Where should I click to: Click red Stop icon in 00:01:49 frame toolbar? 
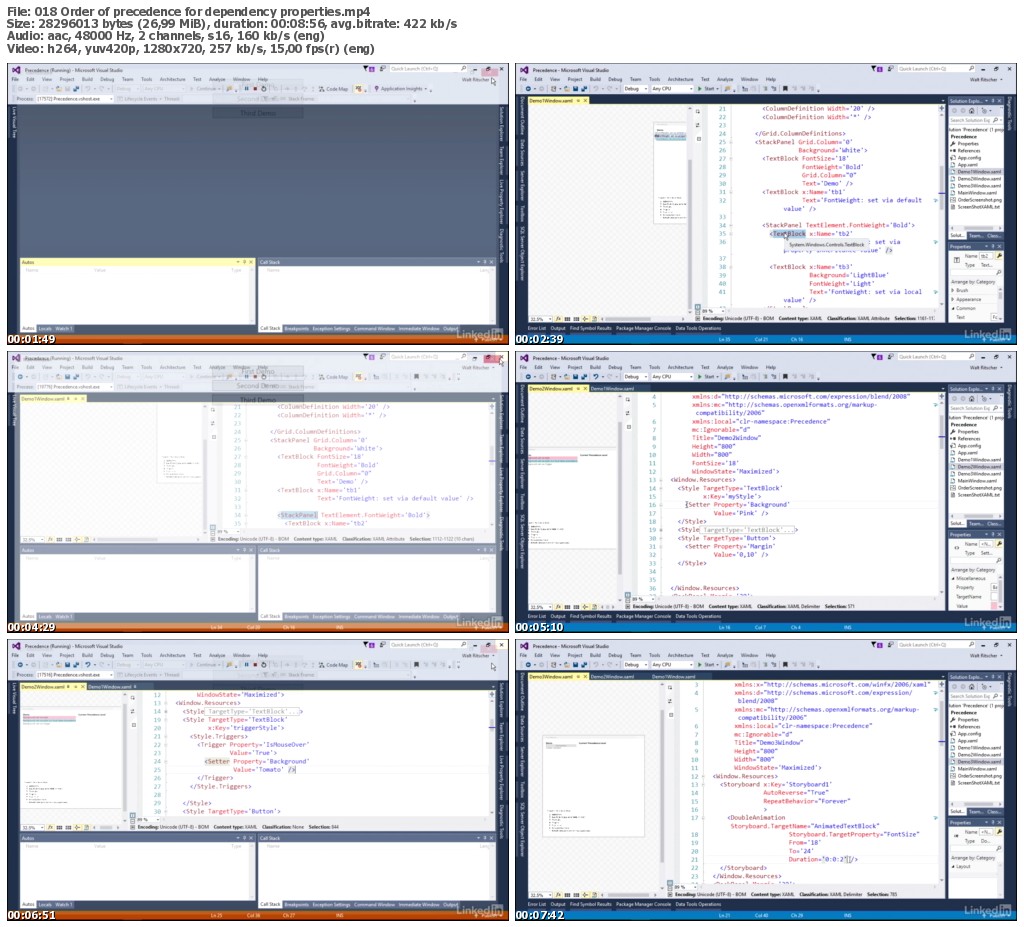tap(255, 89)
